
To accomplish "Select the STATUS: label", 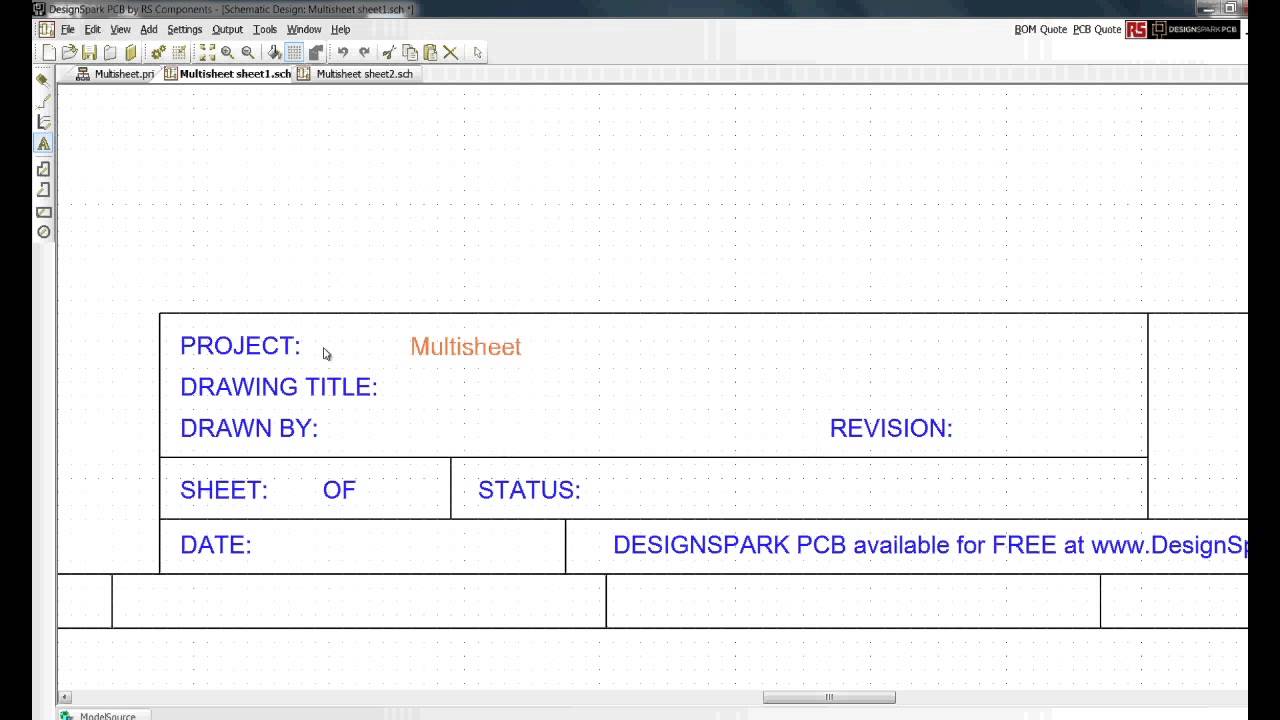I will [529, 490].
